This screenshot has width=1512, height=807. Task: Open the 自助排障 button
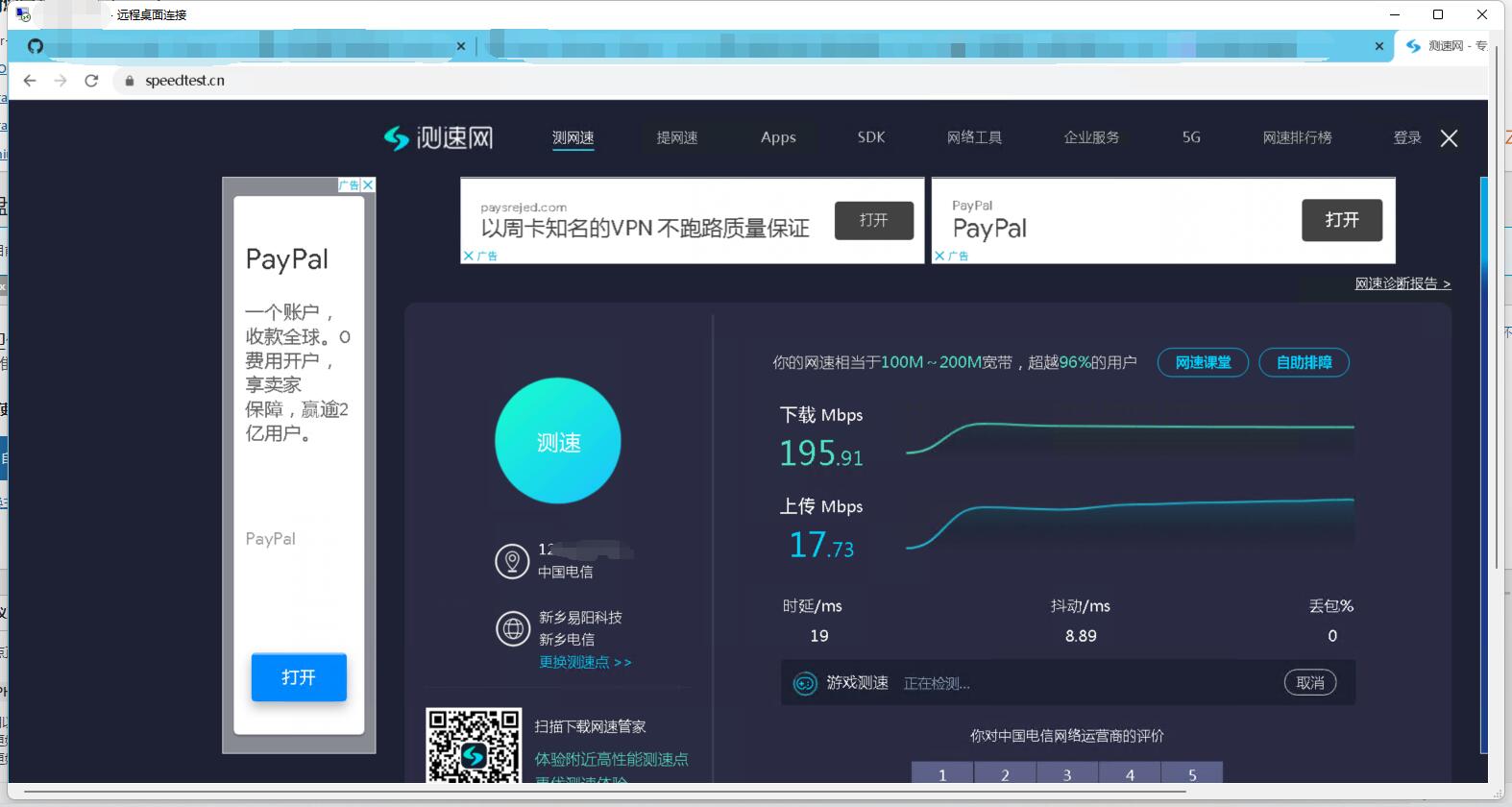pyautogui.click(x=1304, y=362)
